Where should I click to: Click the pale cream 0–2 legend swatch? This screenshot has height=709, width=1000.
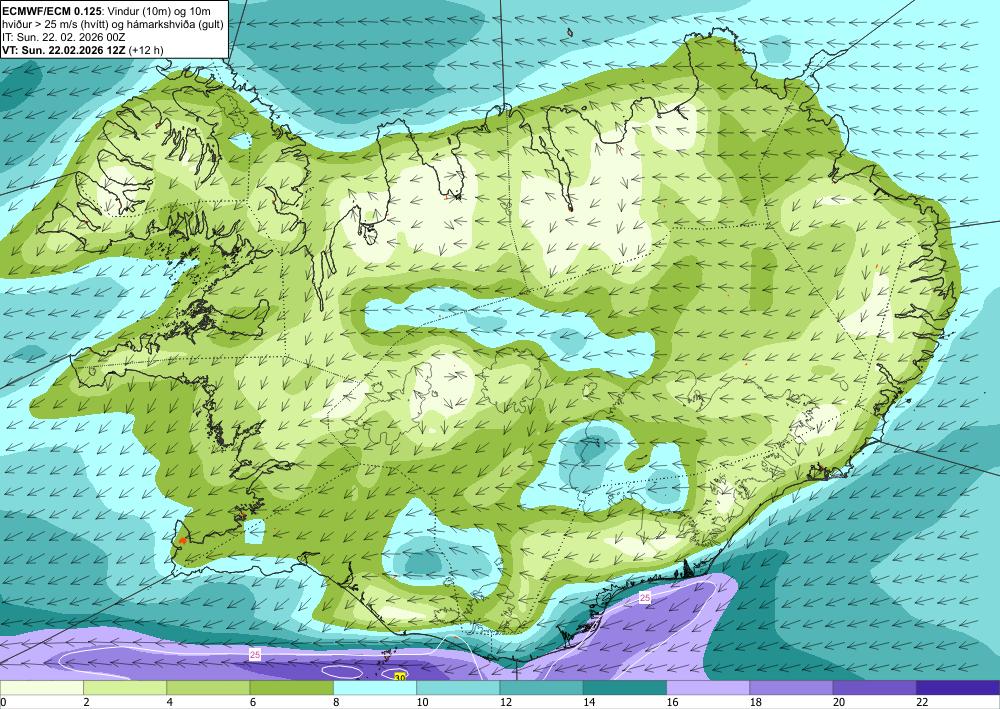pos(41,687)
